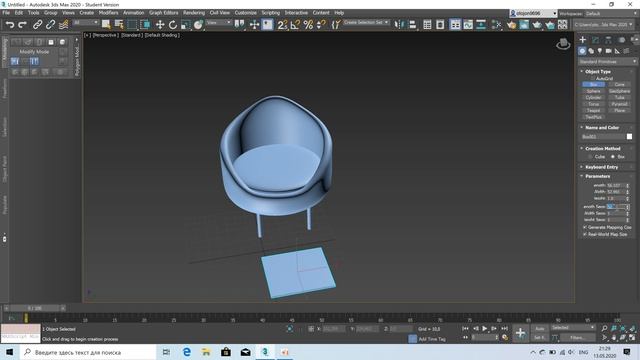Open Render Setup teapot icon
Screen dimensions: 640x360
click(x=511, y=24)
